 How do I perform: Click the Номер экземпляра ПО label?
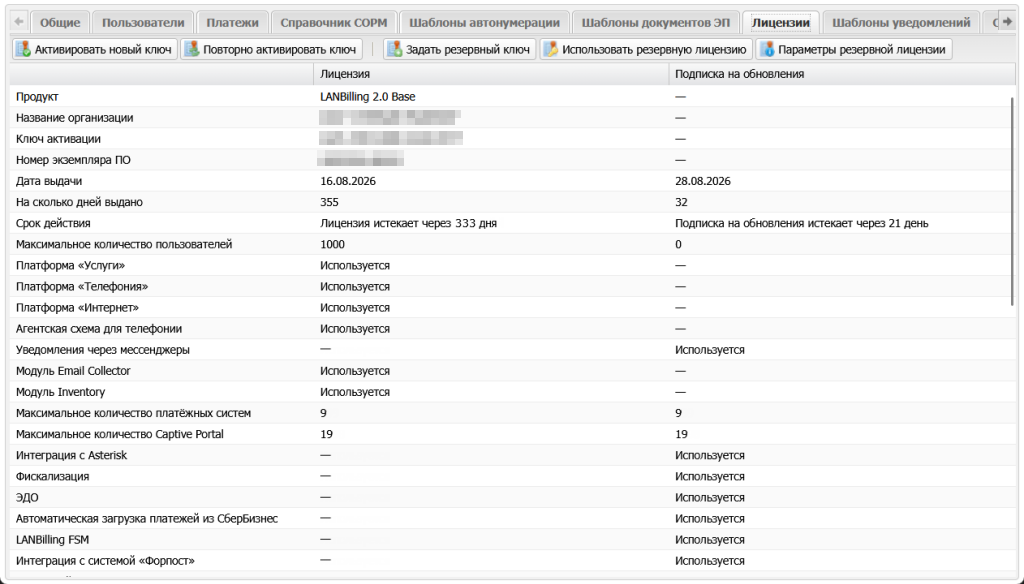click(x=73, y=160)
